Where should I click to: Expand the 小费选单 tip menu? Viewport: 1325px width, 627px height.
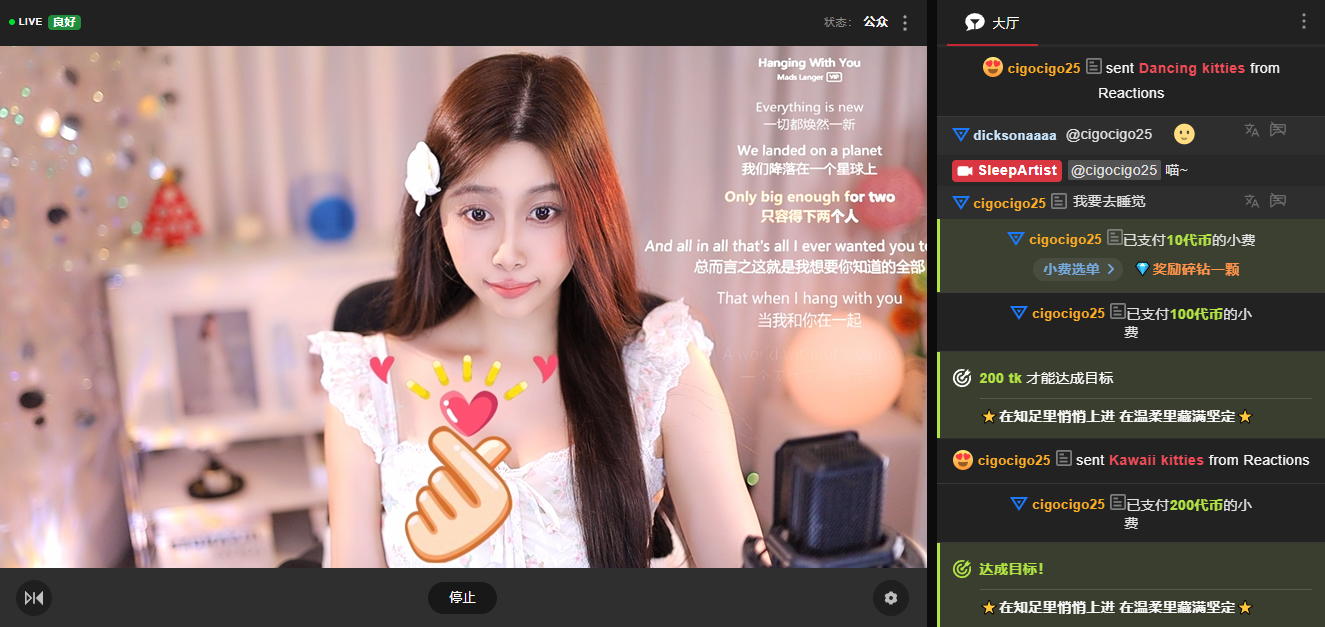(1078, 269)
